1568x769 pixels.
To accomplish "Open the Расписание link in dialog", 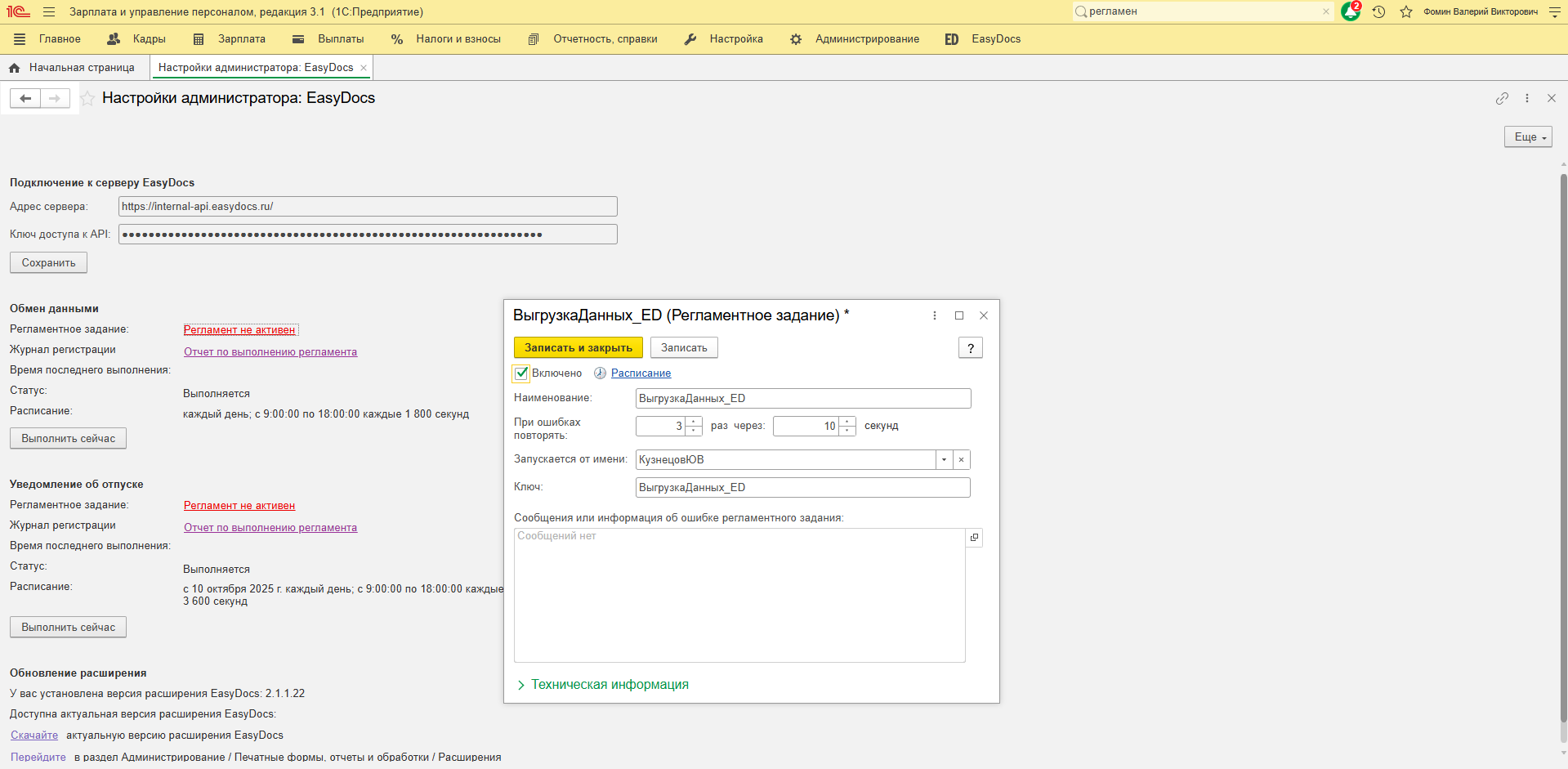I will point(641,373).
